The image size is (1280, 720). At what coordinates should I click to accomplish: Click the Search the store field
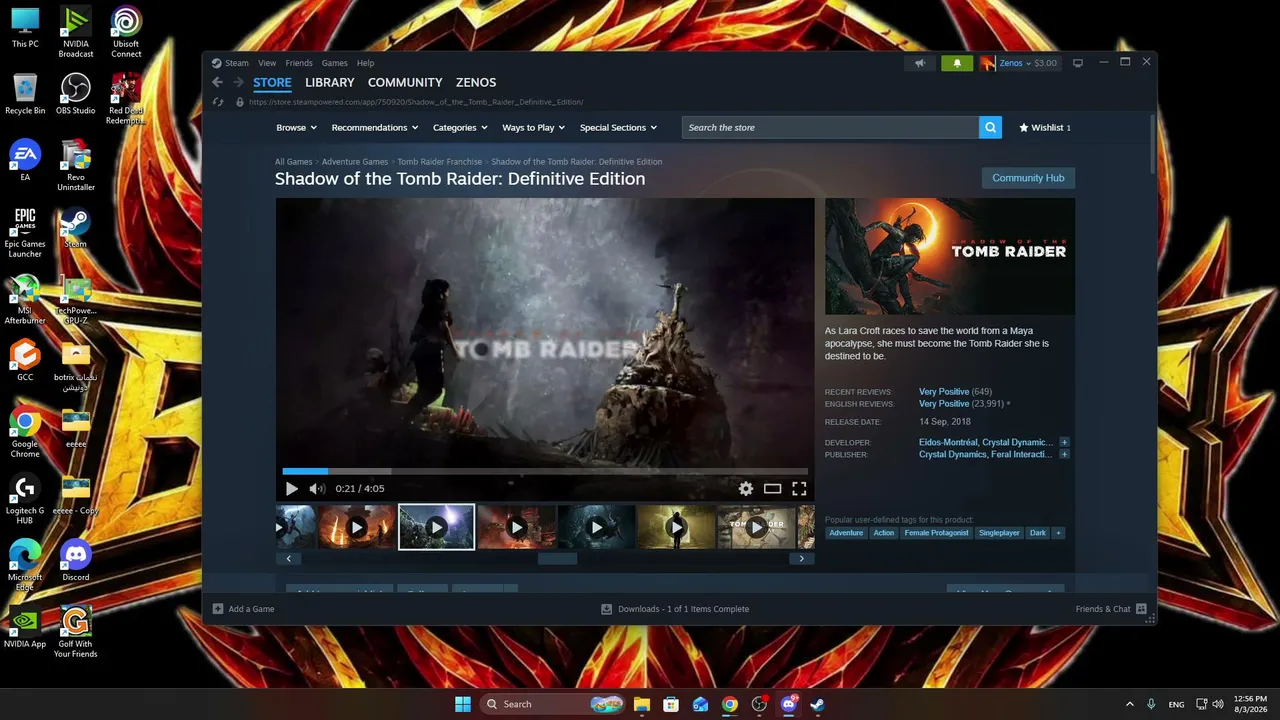[830, 127]
